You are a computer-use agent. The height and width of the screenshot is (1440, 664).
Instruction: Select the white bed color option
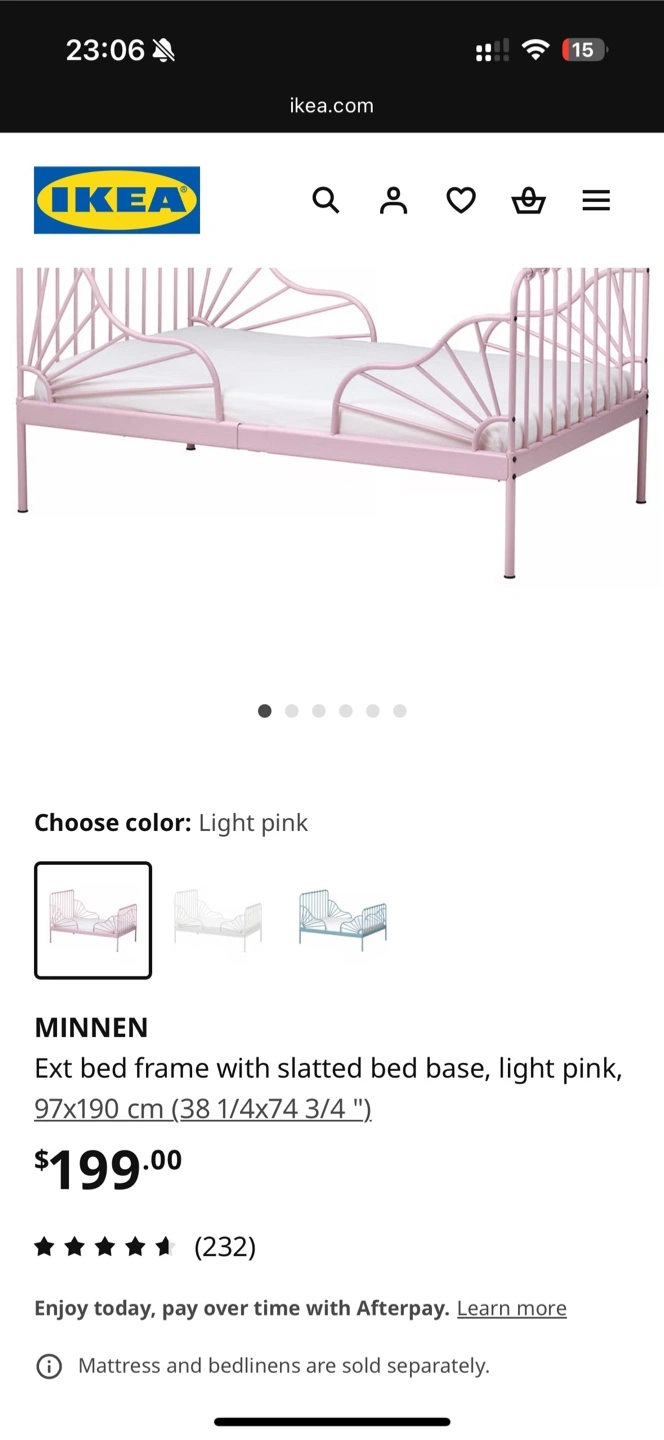coord(218,920)
